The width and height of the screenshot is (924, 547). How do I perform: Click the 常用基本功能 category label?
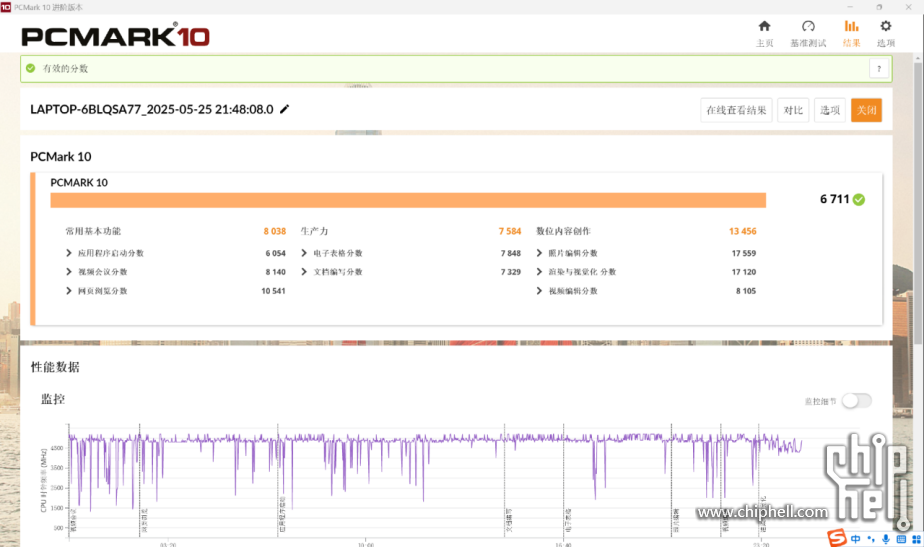pyautogui.click(x=93, y=231)
